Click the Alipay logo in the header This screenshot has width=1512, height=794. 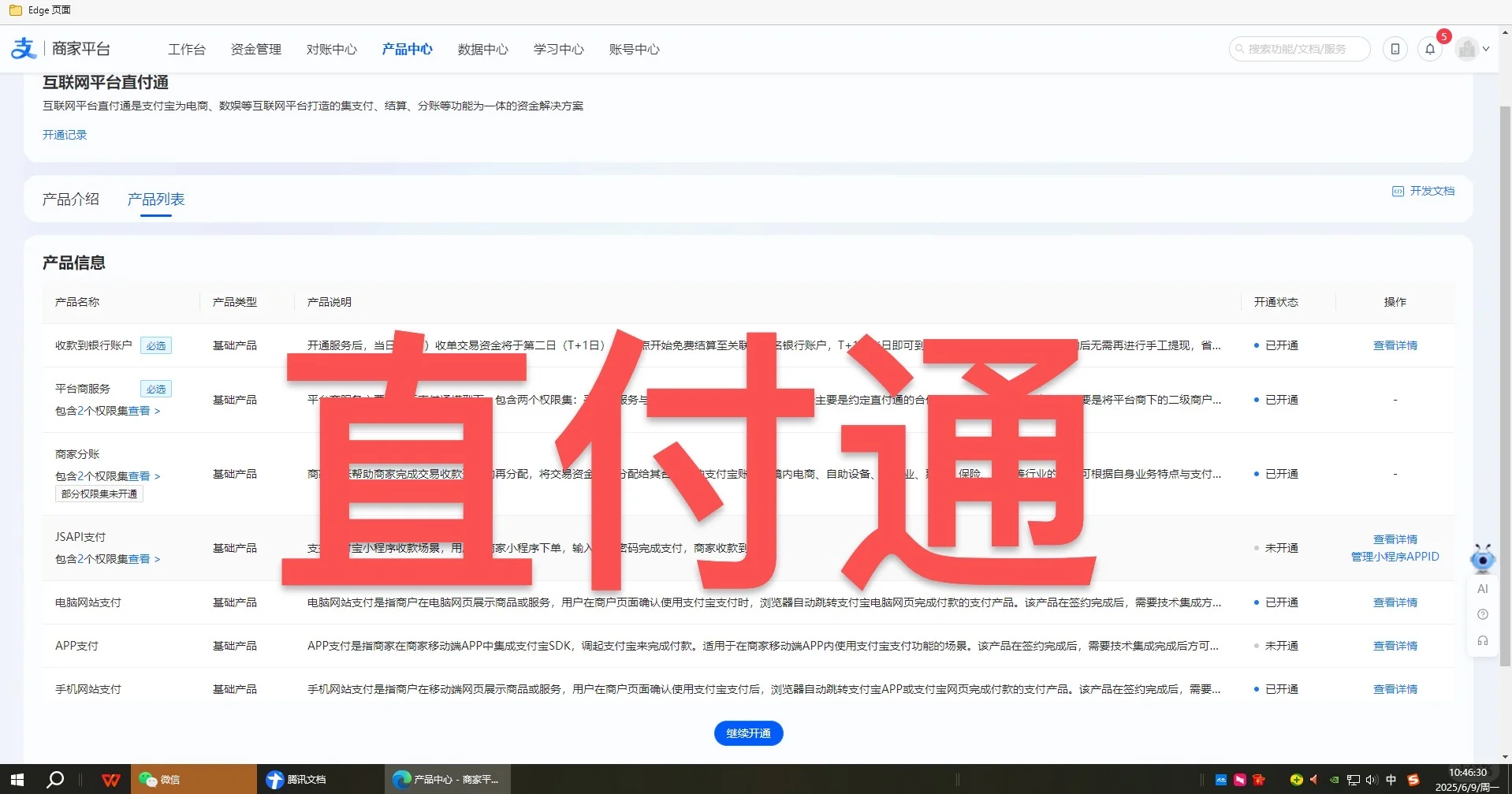coord(24,49)
